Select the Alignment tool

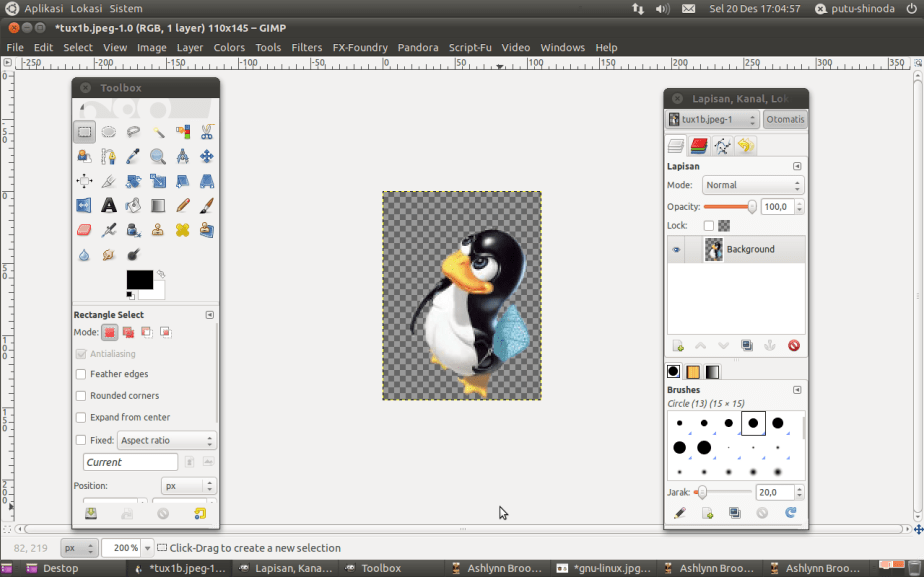coord(84,181)
